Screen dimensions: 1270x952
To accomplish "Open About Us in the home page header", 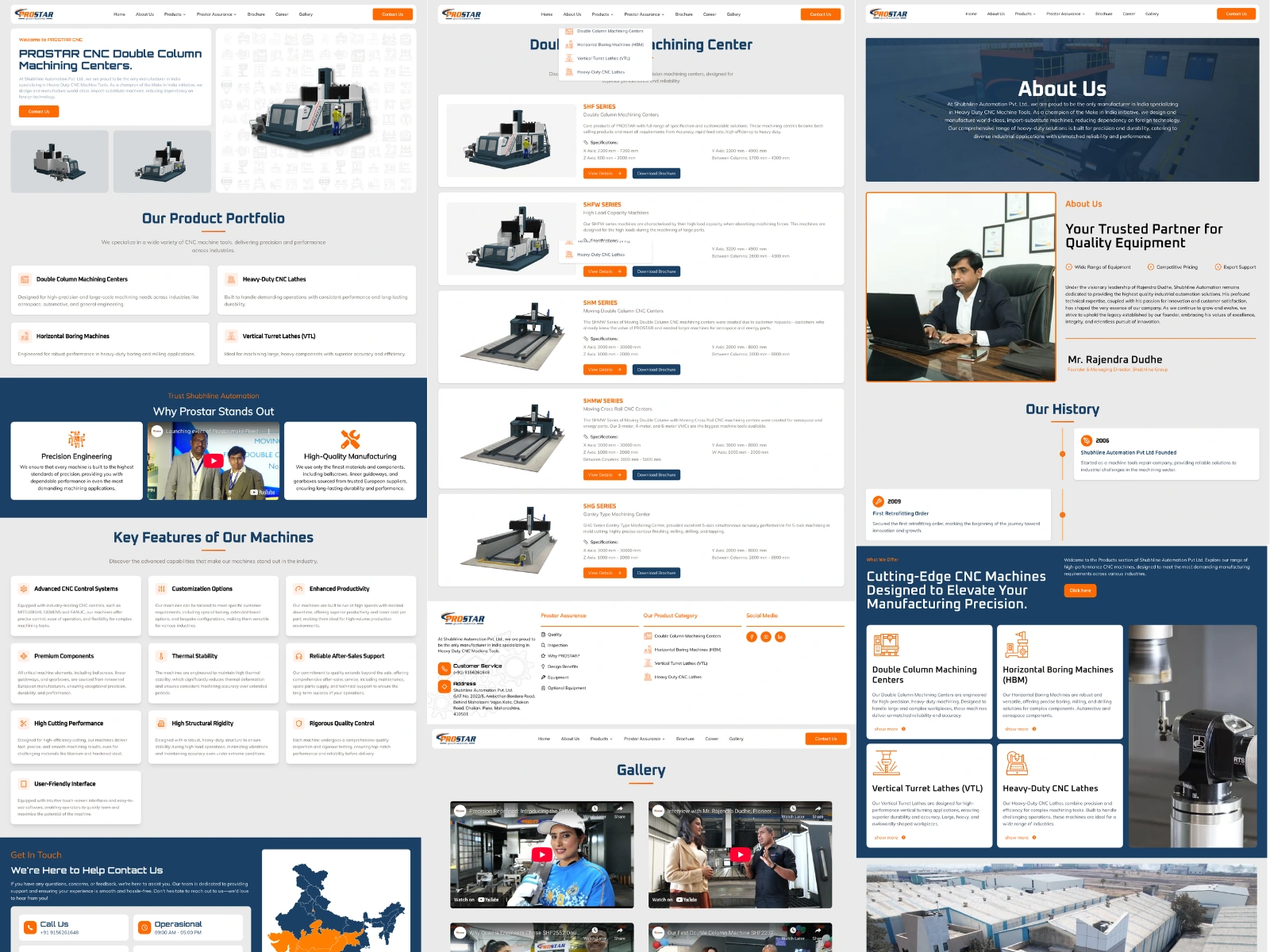I will 144,14.
